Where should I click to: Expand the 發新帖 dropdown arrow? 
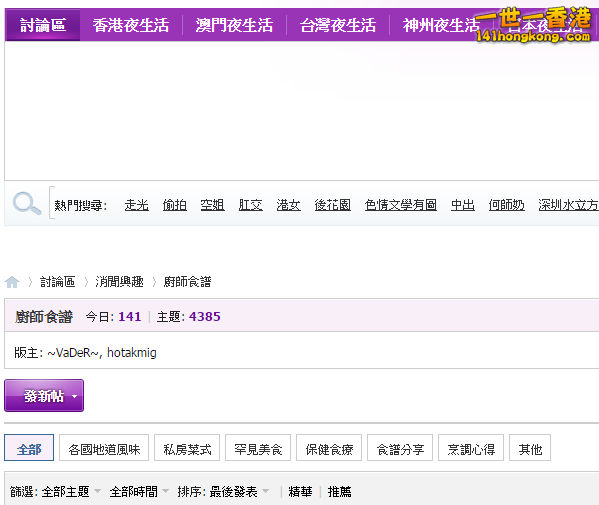point(74,397)
